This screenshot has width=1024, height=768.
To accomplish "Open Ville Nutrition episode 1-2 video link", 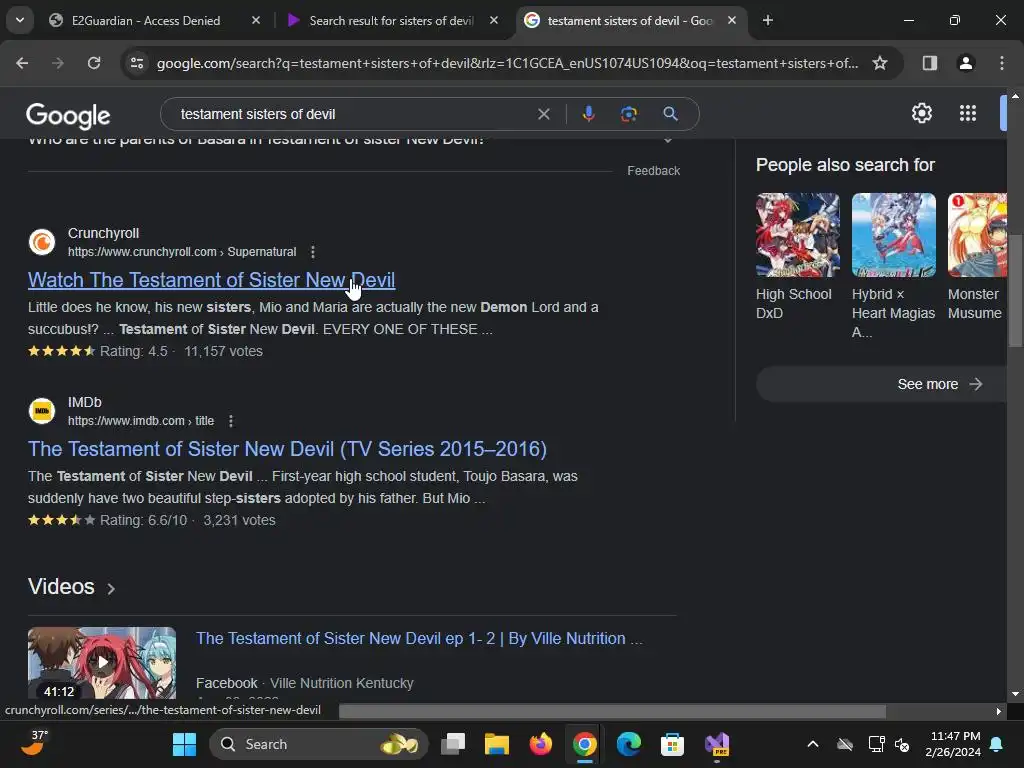I will click(x=419, y=639).
